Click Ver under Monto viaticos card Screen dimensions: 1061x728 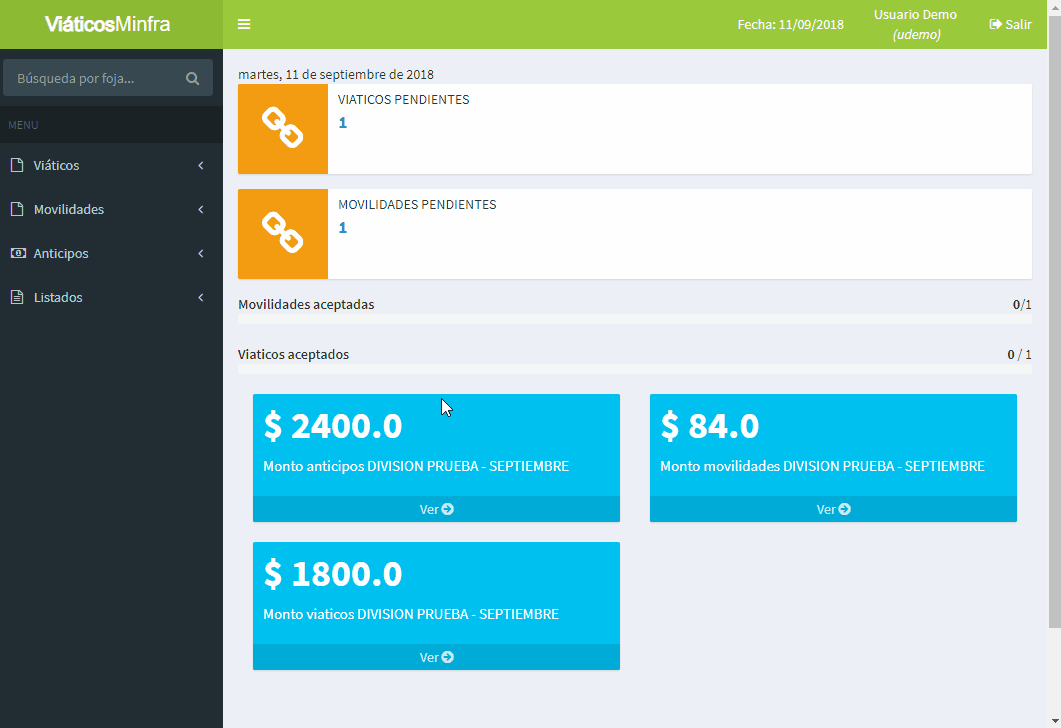pos(436,657)
